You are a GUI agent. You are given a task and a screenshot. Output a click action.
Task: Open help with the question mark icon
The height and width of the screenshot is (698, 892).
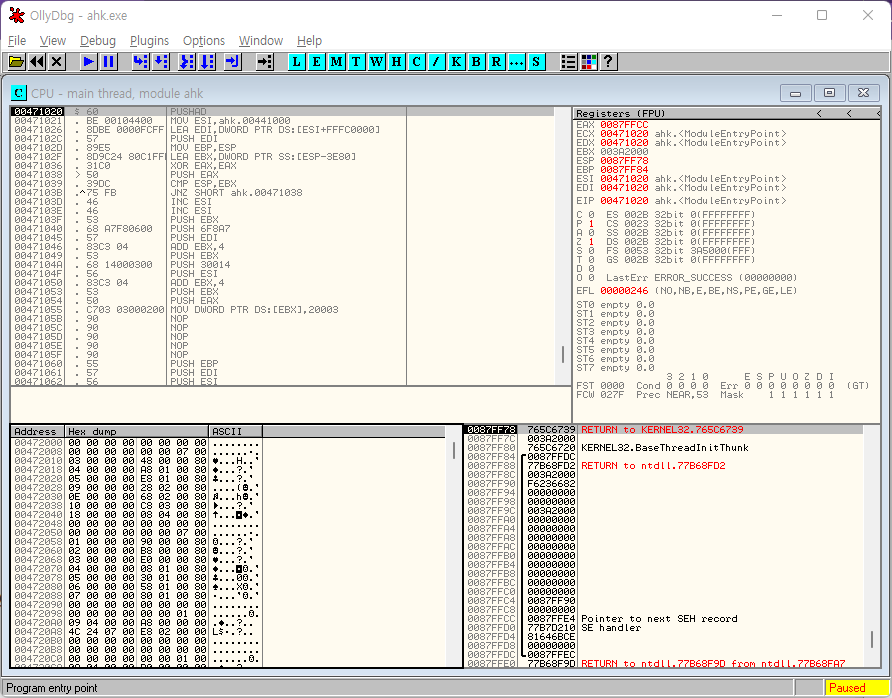pyautogui.click(x=608, y=61)
